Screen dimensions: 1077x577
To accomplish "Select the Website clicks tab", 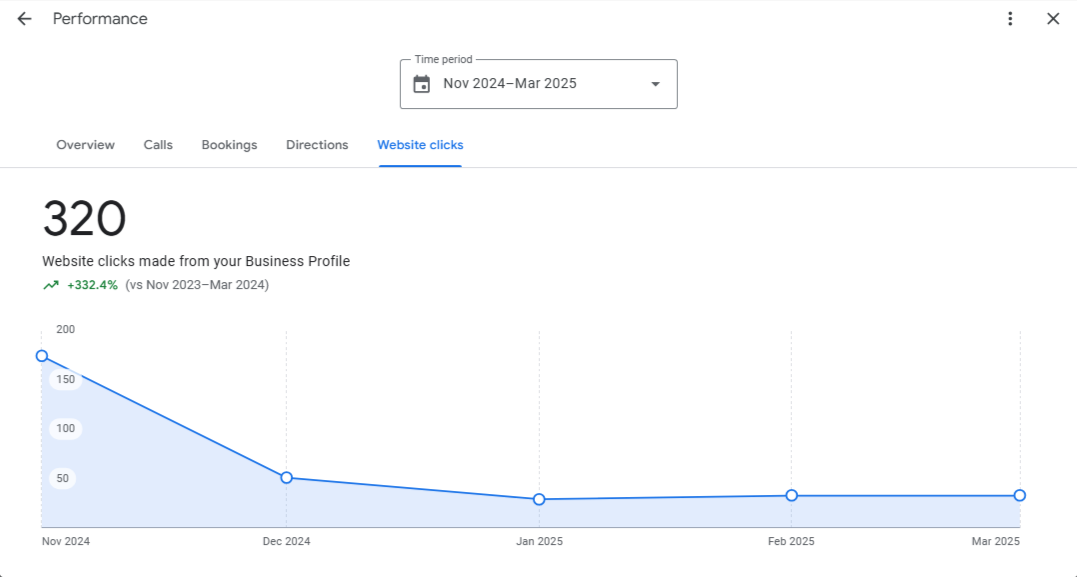I will point(420,145).
